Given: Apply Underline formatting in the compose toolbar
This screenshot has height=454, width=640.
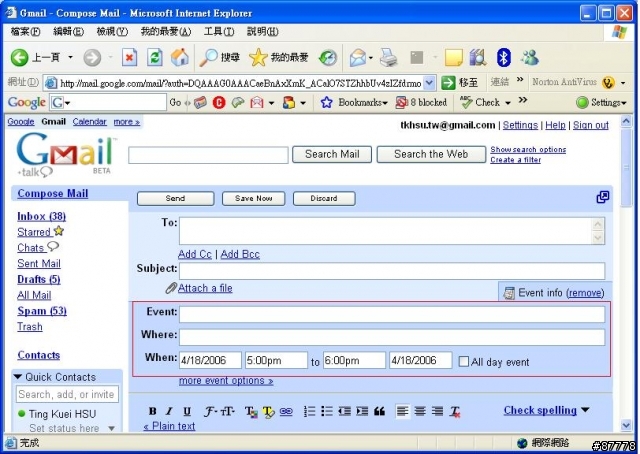Looking at the screenshot, I should [x=187, y=411].
